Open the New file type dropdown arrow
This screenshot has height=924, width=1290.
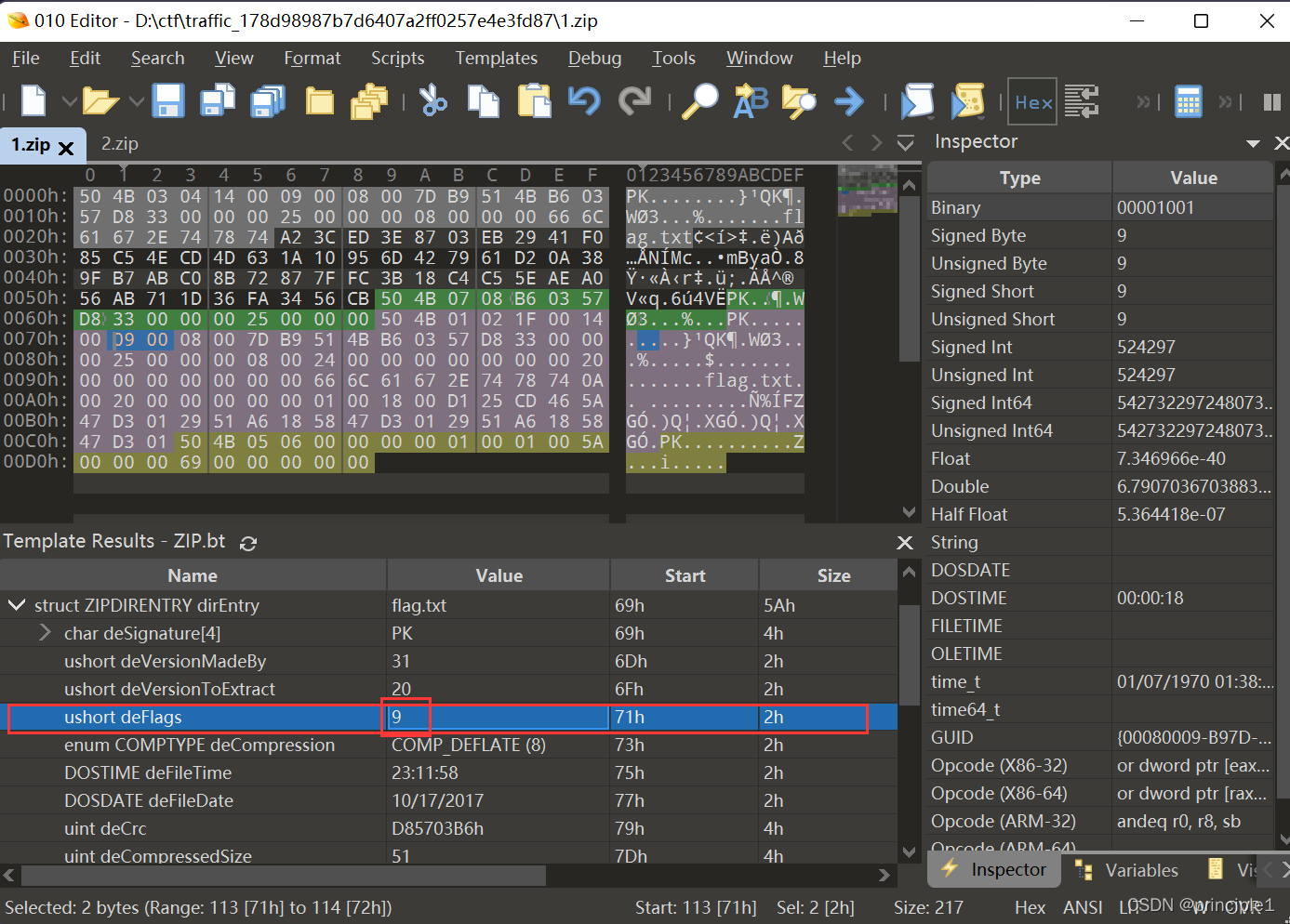coord(69,100)
